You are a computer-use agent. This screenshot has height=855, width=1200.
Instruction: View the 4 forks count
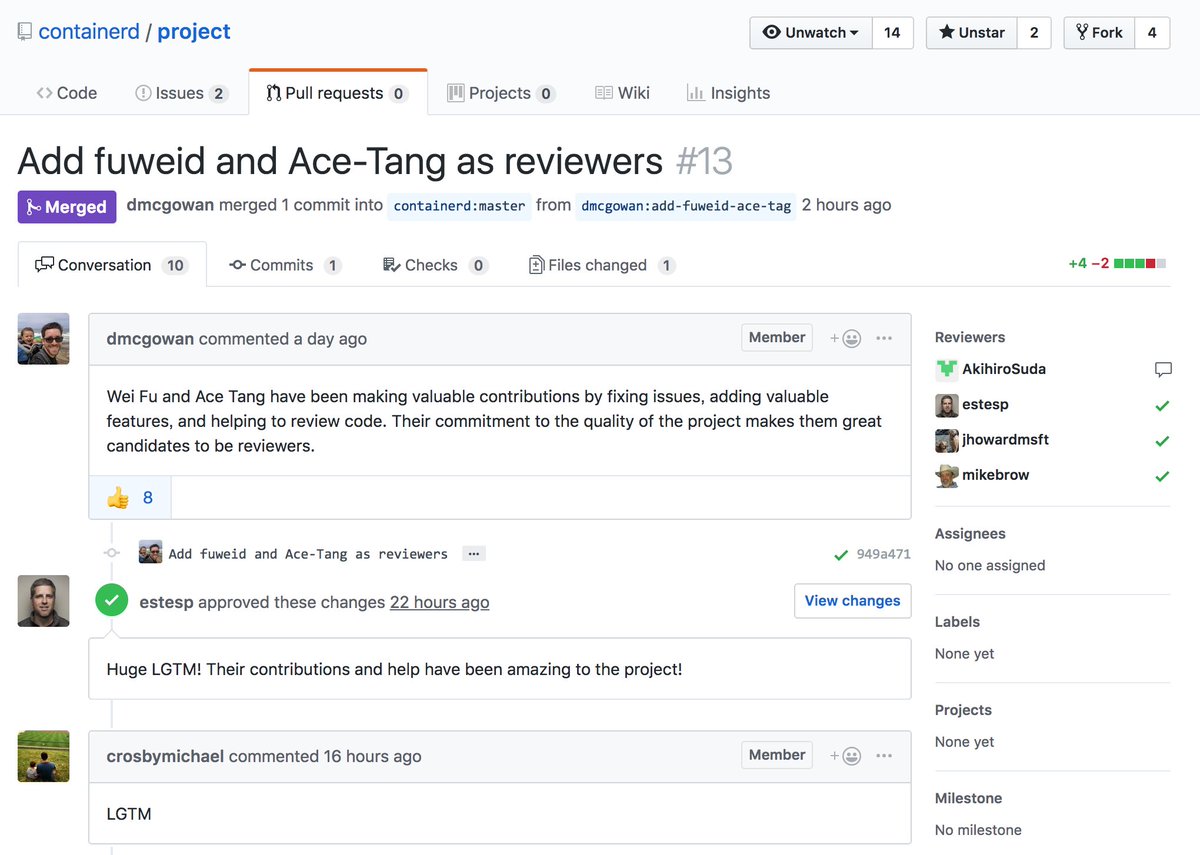(x=1152, y=32)
